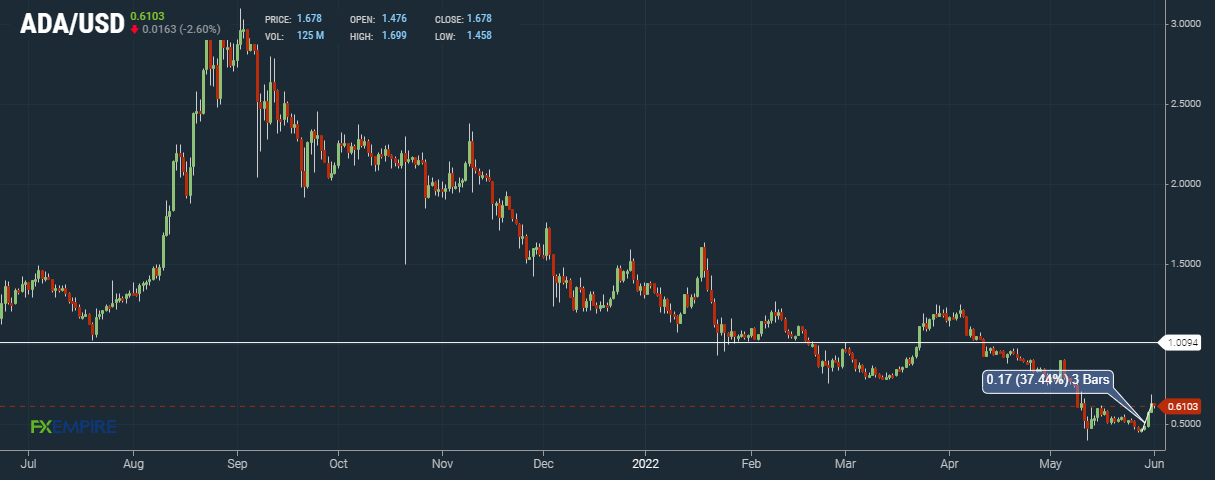Click the 2.0000 price axis label
1215x480 pixels.
click(x=1184, y=184)
